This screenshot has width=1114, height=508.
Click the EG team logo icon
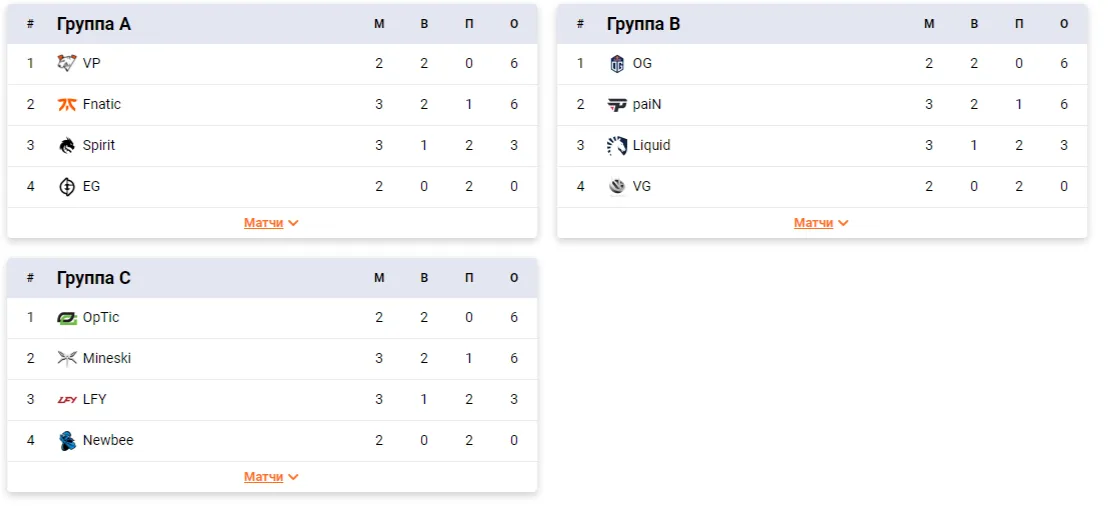pos(66,187)
